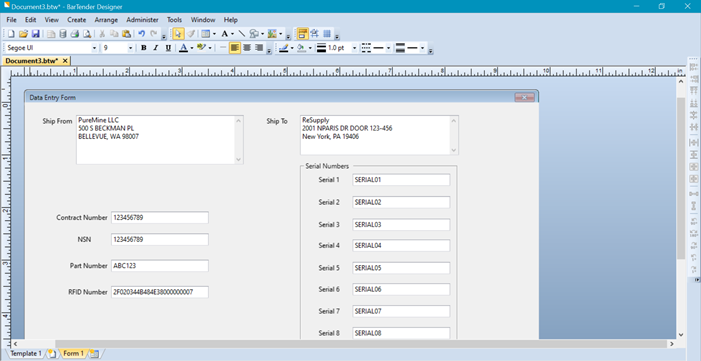Undo the last action
Screen dimensions: 701x361
142,34
